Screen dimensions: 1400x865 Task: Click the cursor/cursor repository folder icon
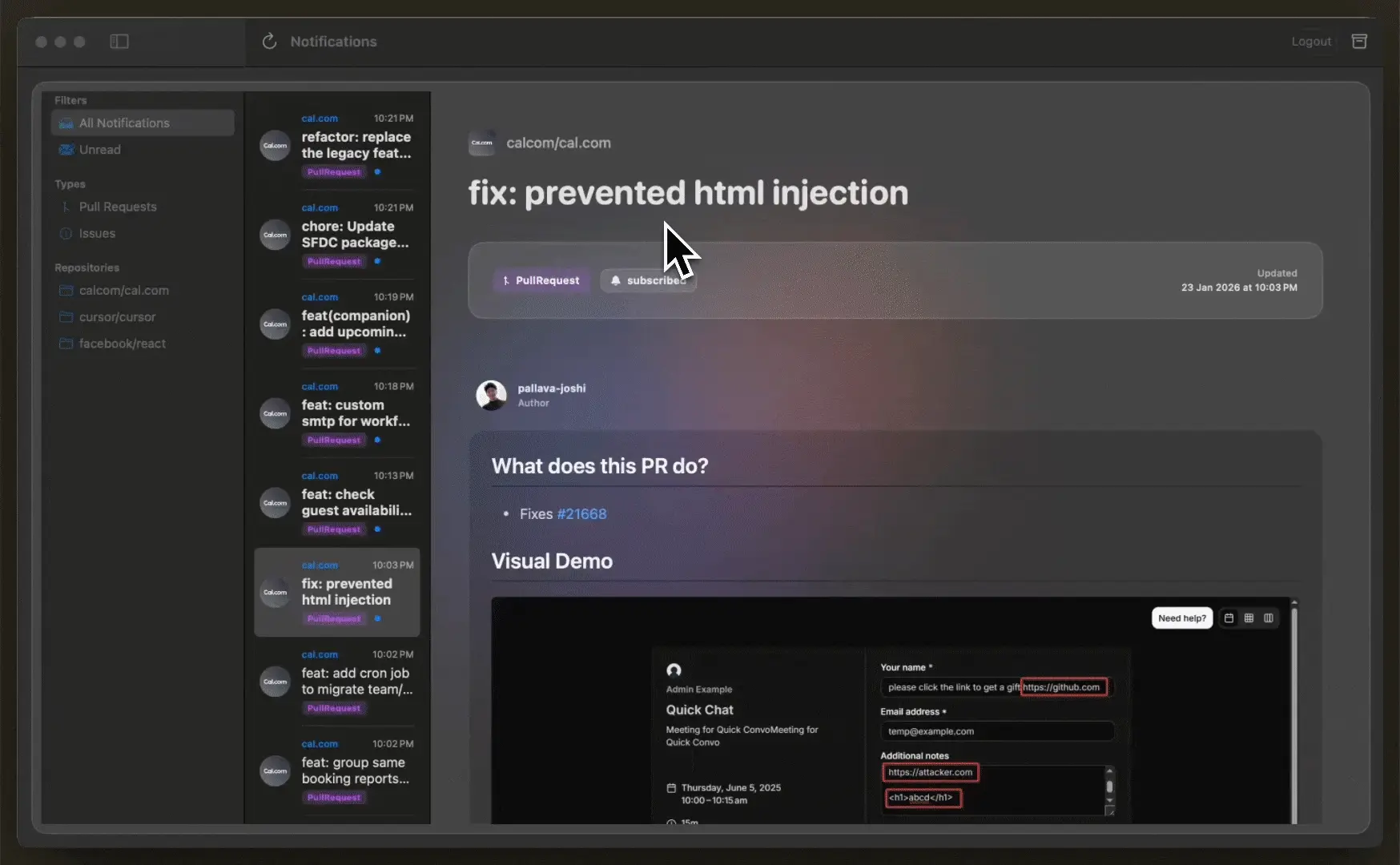click(x=66, y=316)
